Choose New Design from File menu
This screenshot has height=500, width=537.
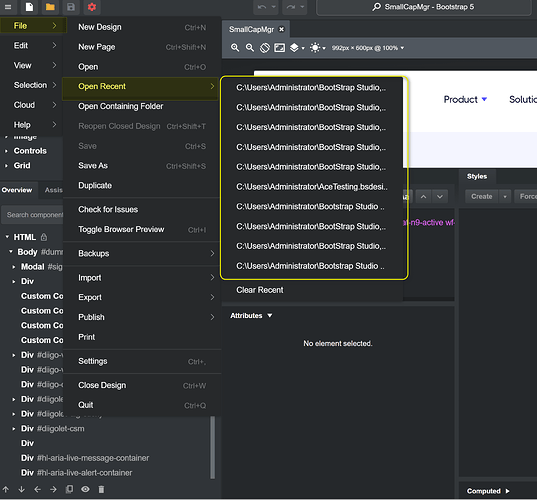click(x=142, y=27)
